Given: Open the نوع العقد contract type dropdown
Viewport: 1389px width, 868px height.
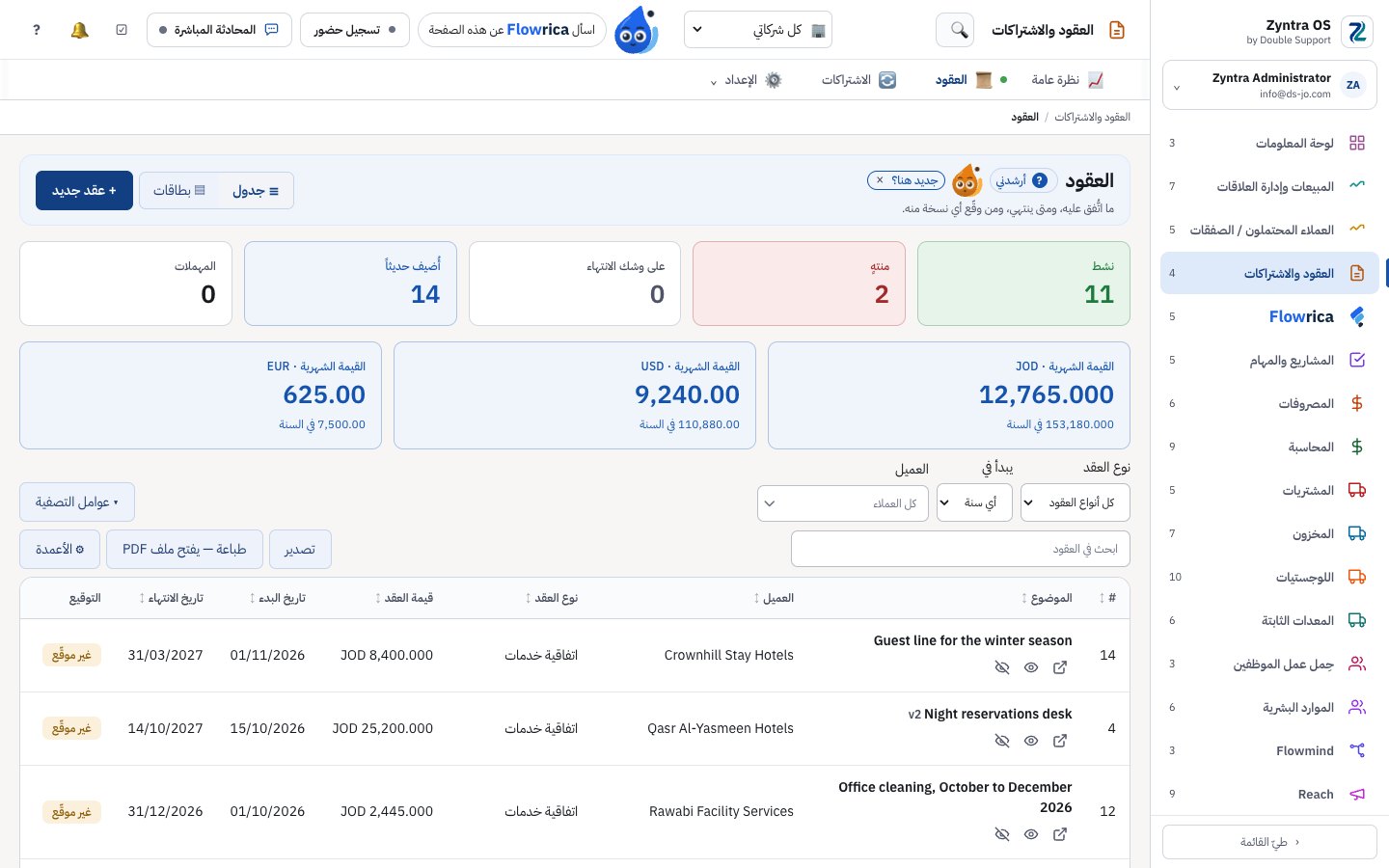Looking at the screenshot, I should click(1076, 502).
